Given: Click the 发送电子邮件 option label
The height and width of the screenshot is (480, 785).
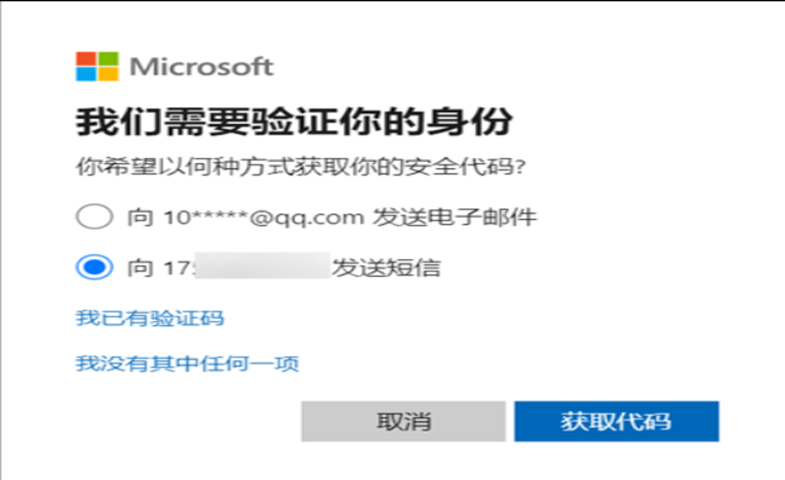Looking at the screenshot, I should (455, 217).
